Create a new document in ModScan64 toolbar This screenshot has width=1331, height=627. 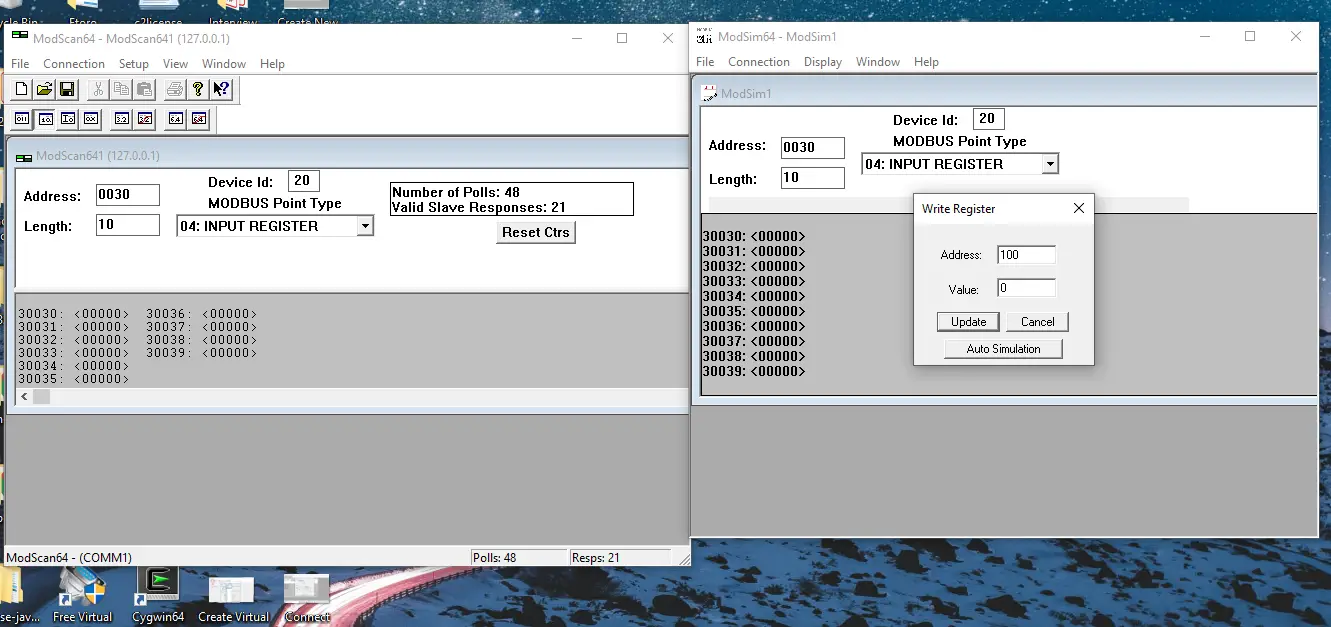[x=21, y=89]
